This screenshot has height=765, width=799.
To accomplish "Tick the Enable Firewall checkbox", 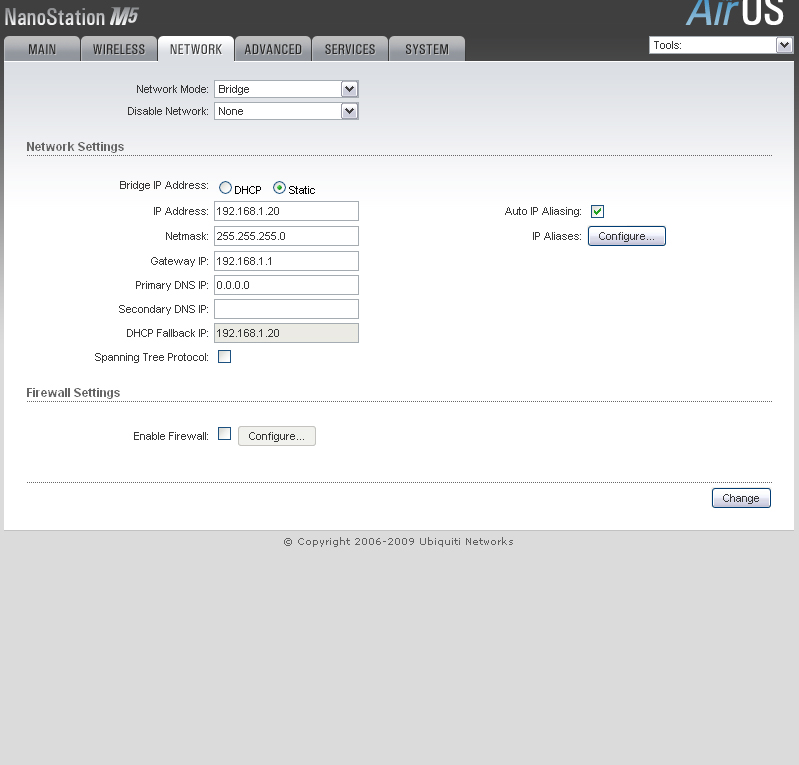I will 224,434.
